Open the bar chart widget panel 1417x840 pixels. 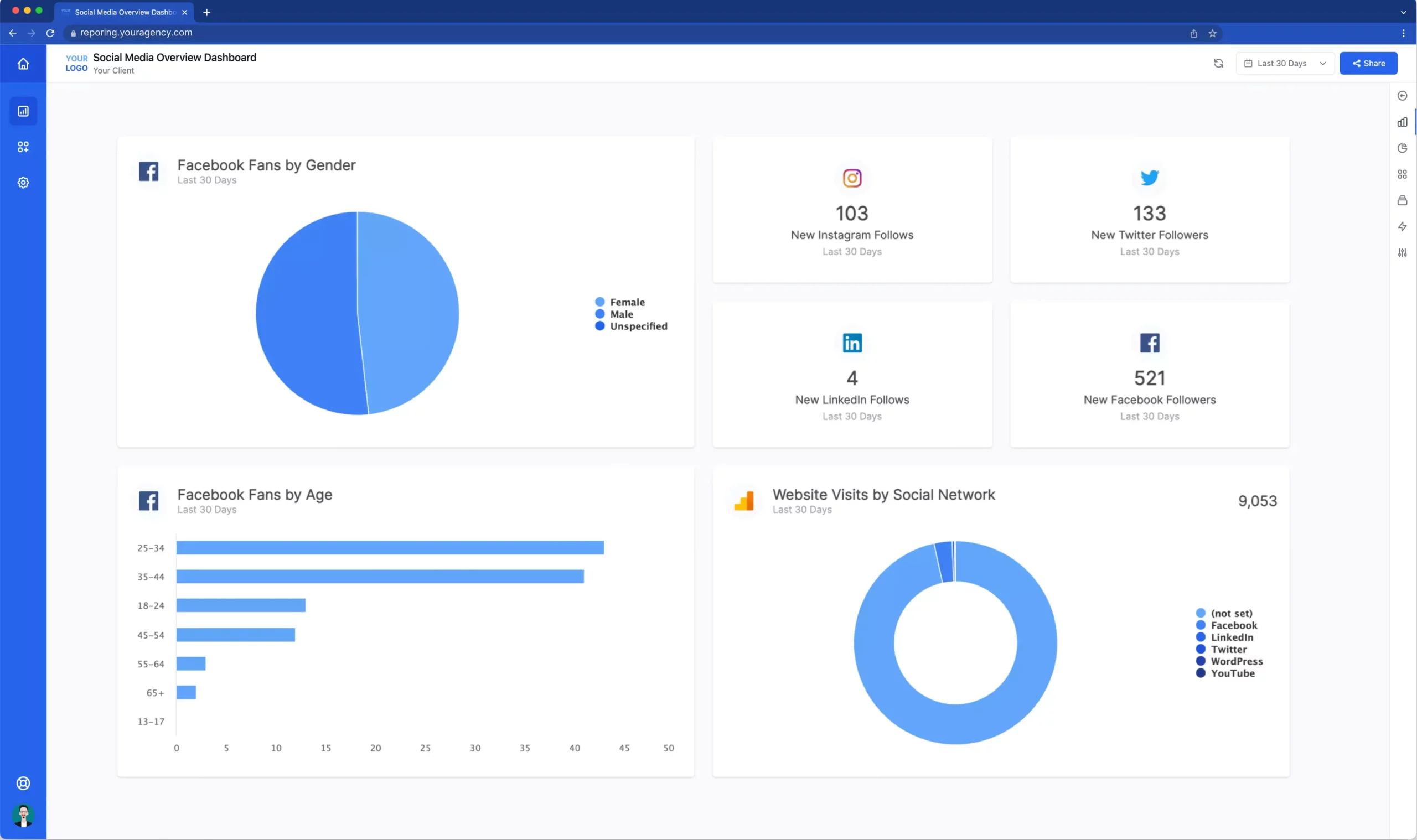tap(1402, 122)
